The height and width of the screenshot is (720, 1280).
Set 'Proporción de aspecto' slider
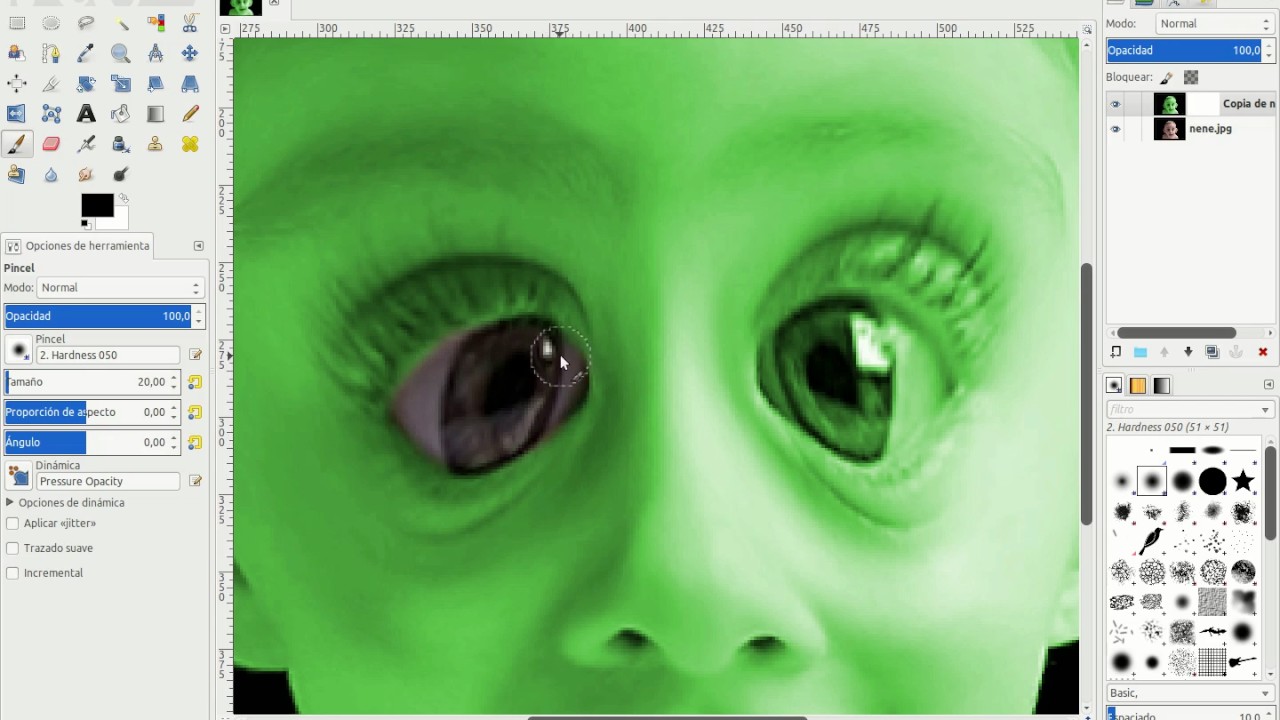pyautogui.click(x=86, y=412)
